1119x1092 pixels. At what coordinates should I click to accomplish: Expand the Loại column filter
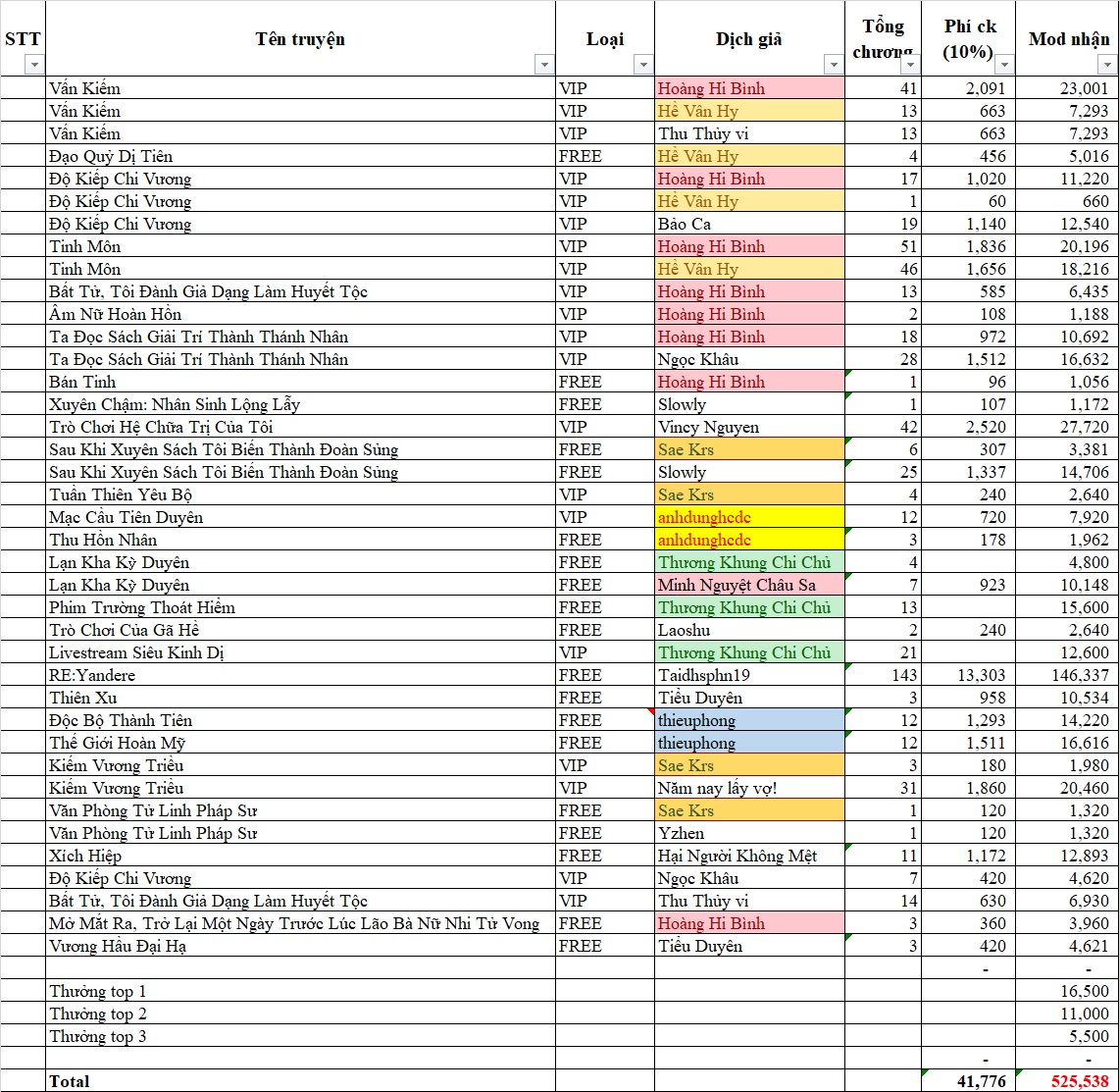coord(643,65)
